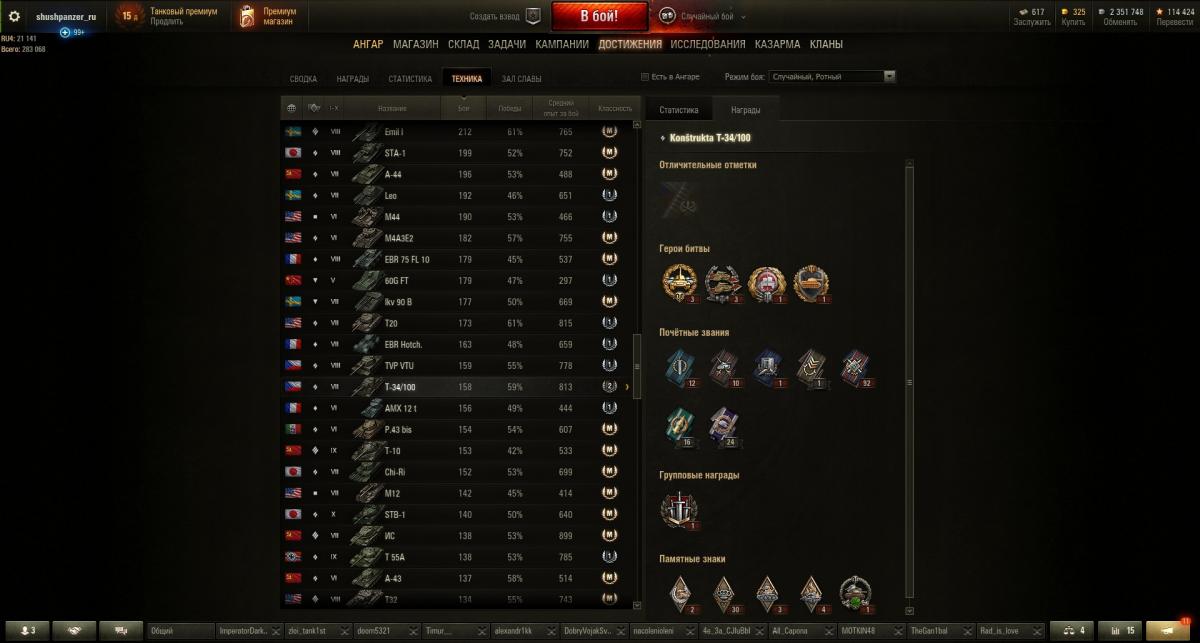Viewport: 1200px width, 643px height.
Task: Expand the T-34/100 row arrow
Action: tap(627, 387)
